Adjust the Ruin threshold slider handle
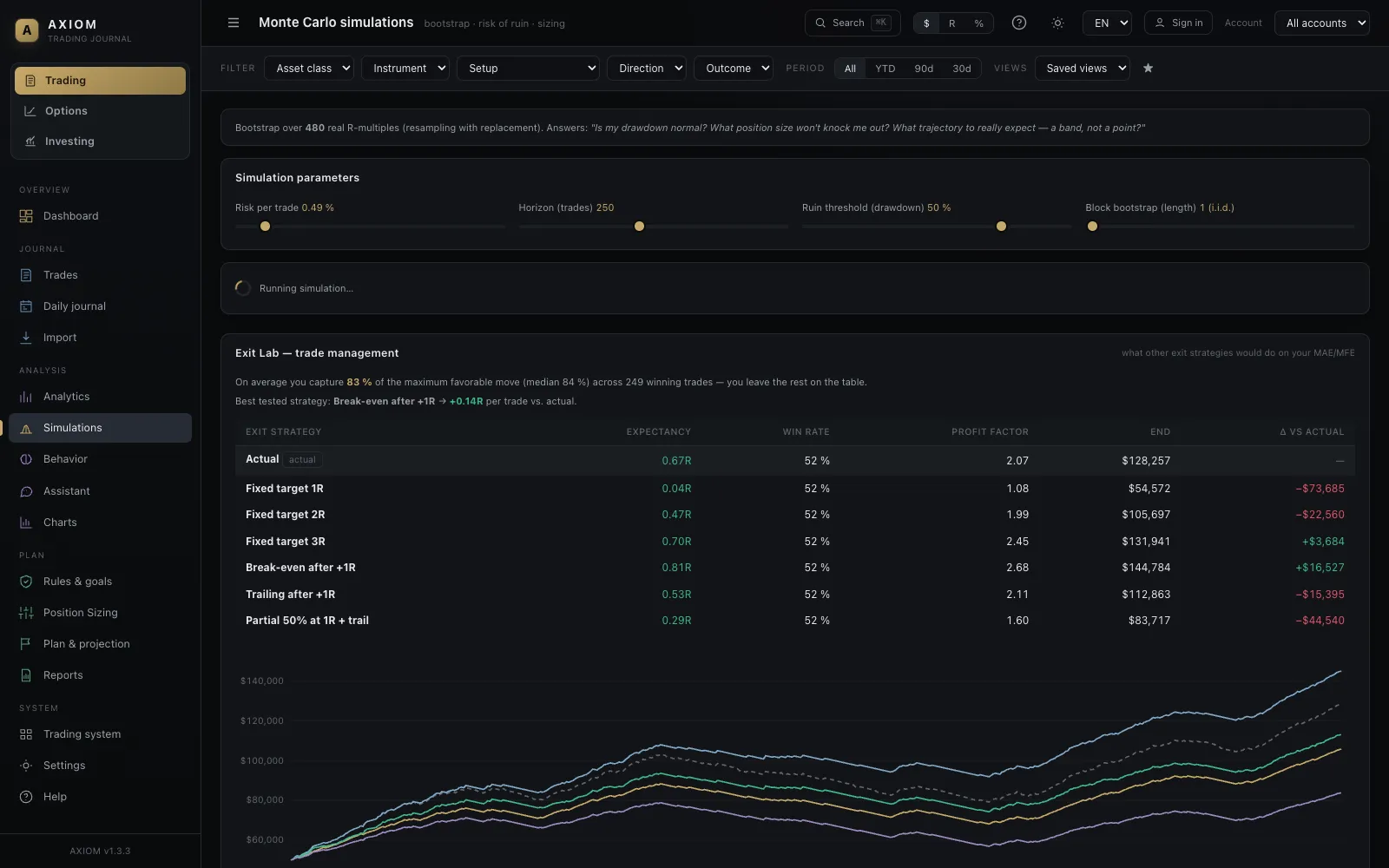Viewport: 1389px width, 868px height. tap(1001, 227)
